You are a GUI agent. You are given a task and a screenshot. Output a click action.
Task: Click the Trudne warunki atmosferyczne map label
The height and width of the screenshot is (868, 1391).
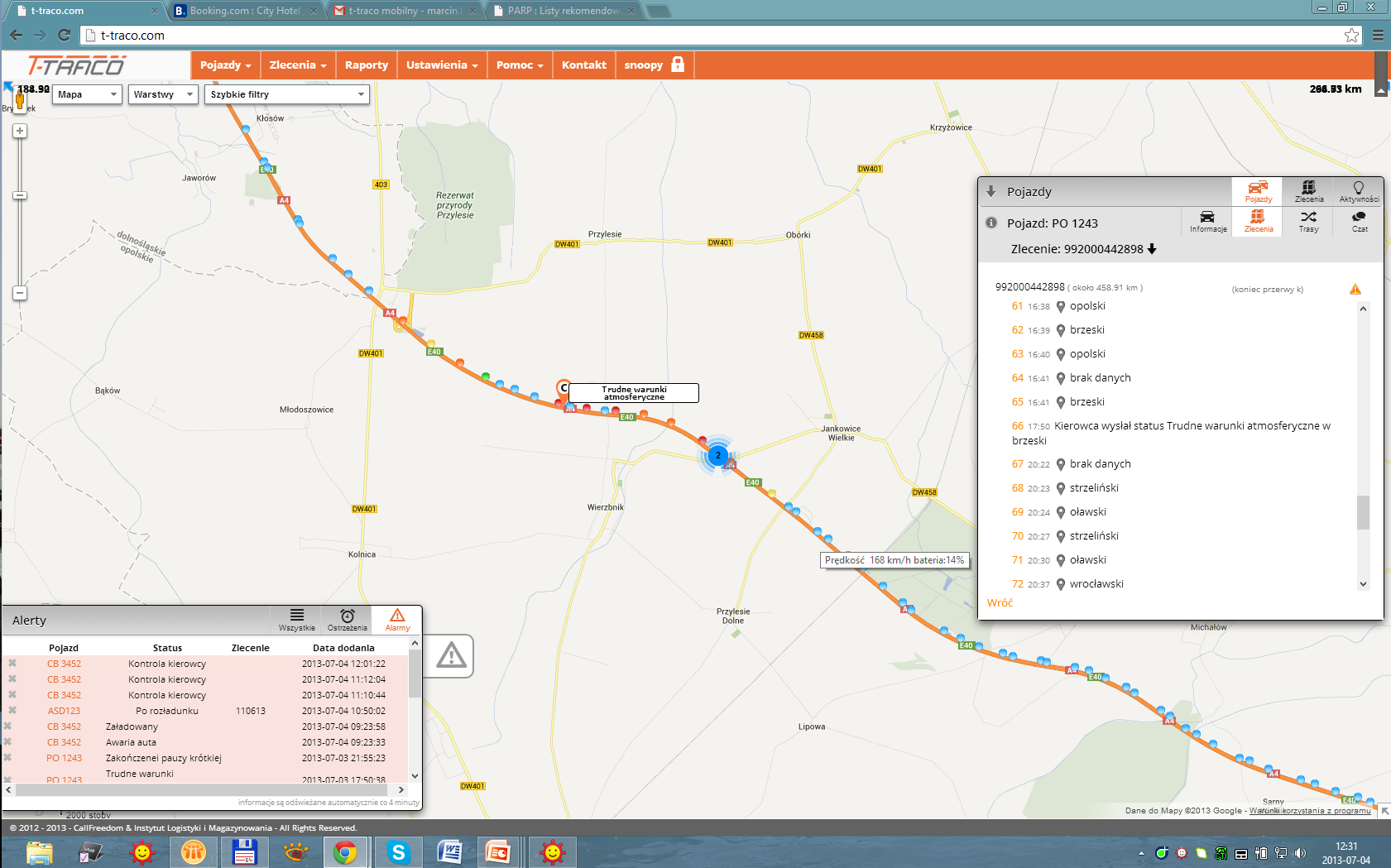point(634,393)
